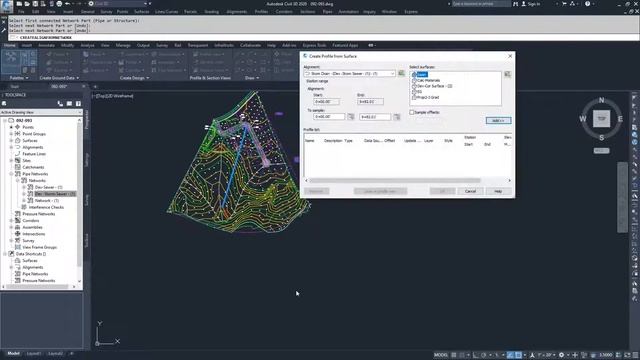The width and height of the screenshot is (640, 360).
Task: Click the Toolspace Panorama icon next to help
Action: point(69,104)
